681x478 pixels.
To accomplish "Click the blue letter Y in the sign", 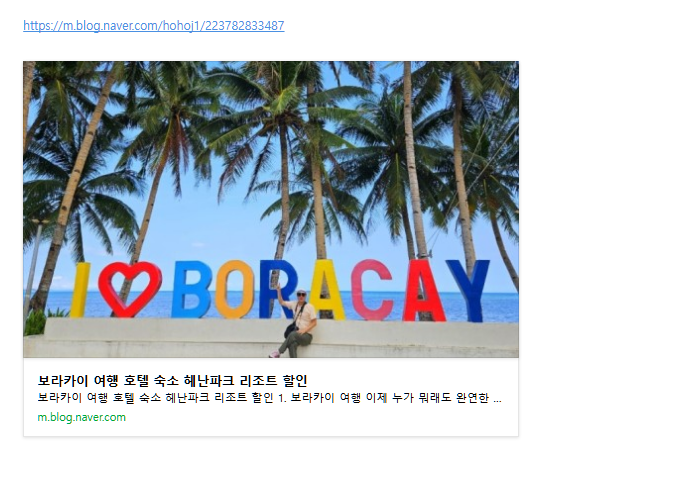I will (468, 290).
